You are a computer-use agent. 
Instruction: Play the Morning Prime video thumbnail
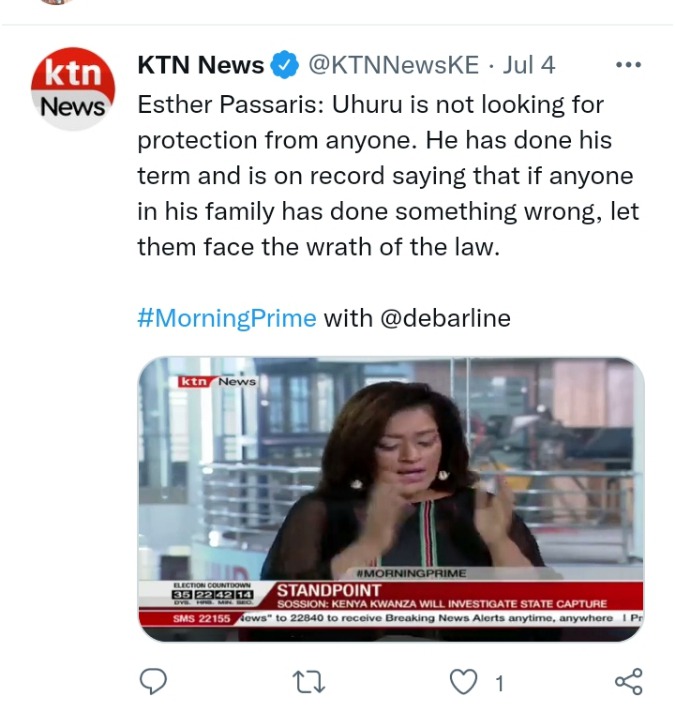point(391,499)
